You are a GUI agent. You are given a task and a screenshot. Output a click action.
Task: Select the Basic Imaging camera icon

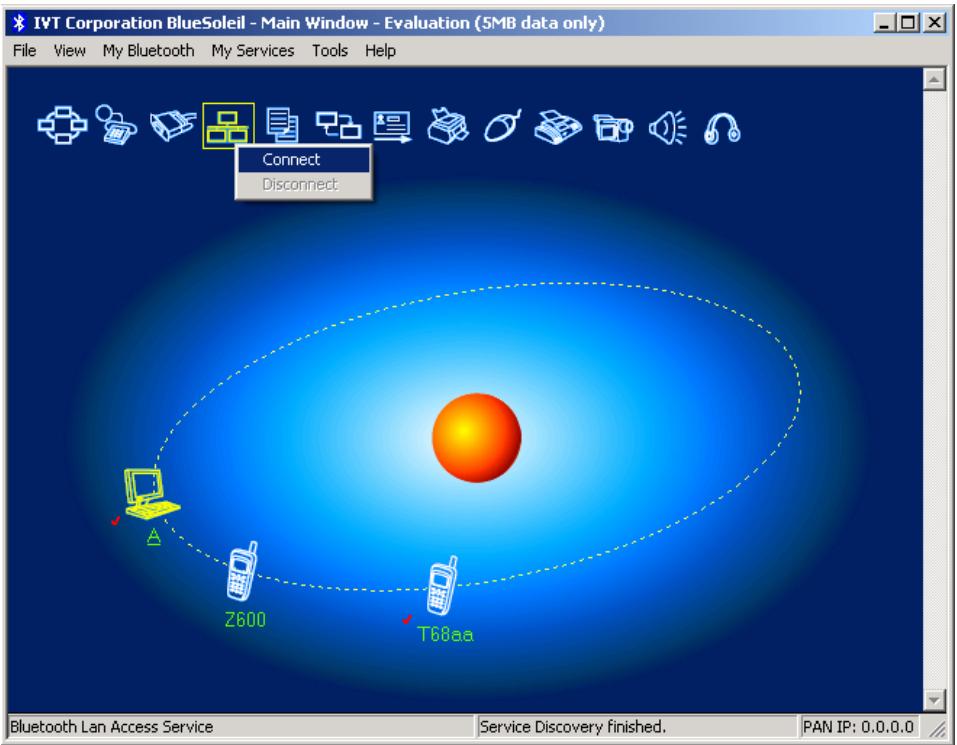(613, 128)
